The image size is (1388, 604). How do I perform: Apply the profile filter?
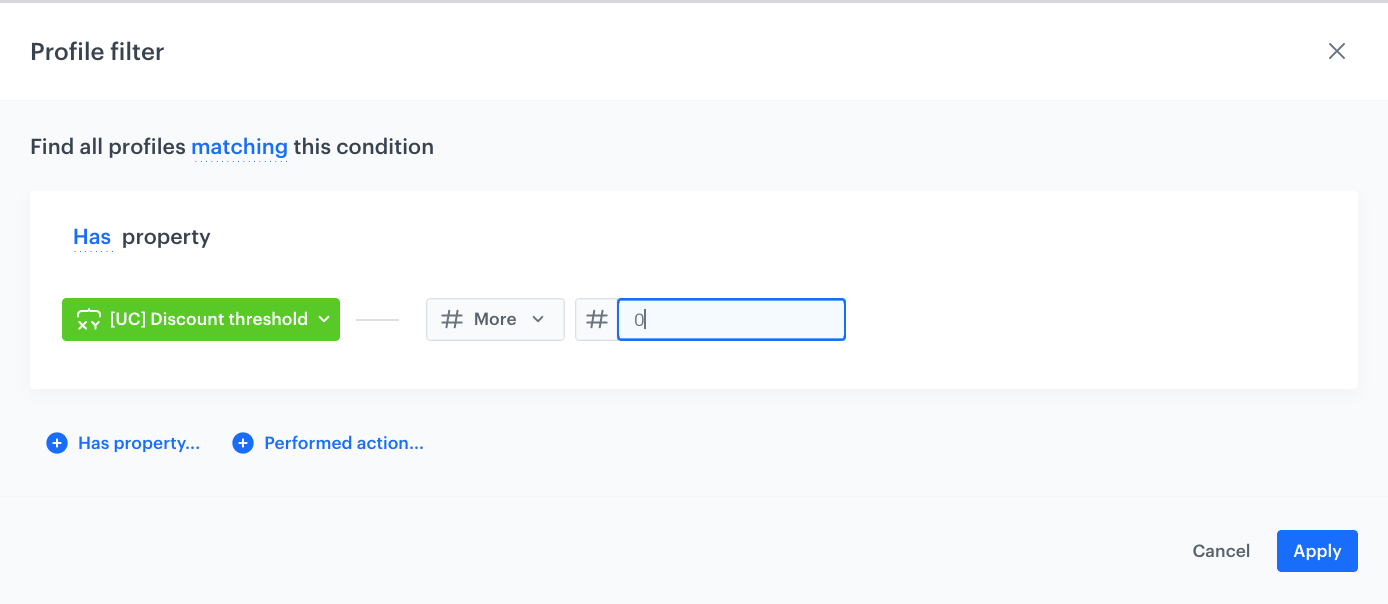(1316, 551)
